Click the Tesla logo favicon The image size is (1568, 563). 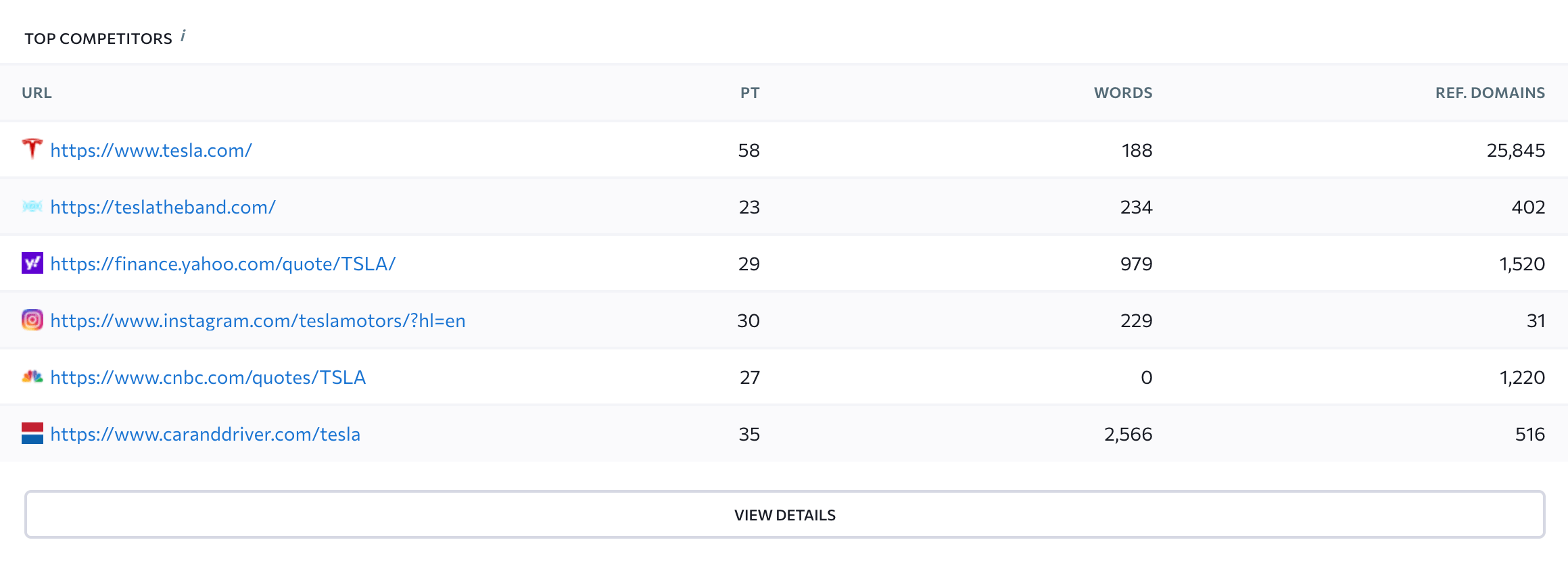point(32,149)
